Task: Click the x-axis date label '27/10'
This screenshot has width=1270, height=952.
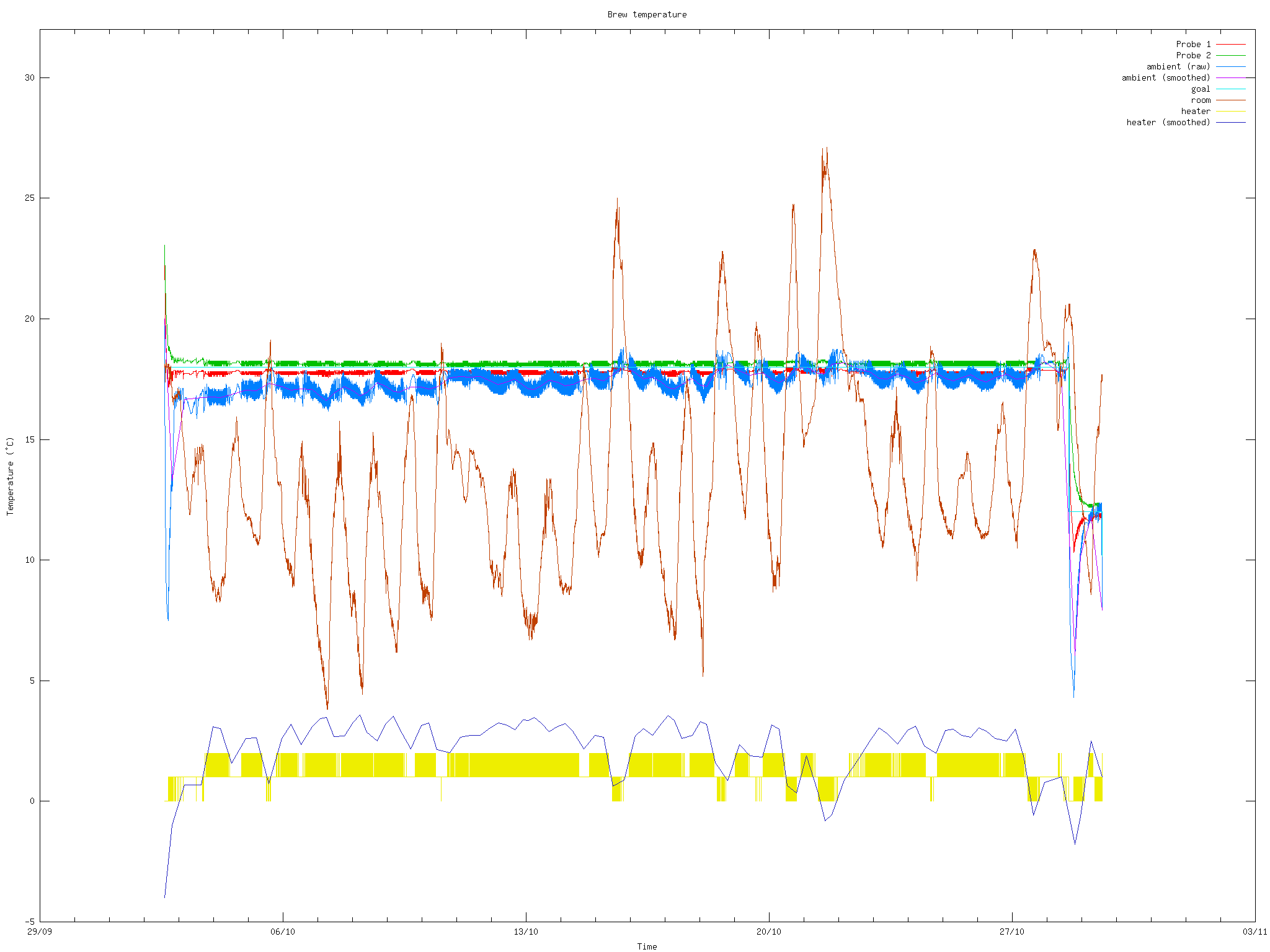Action: (x=1012, y=932)
